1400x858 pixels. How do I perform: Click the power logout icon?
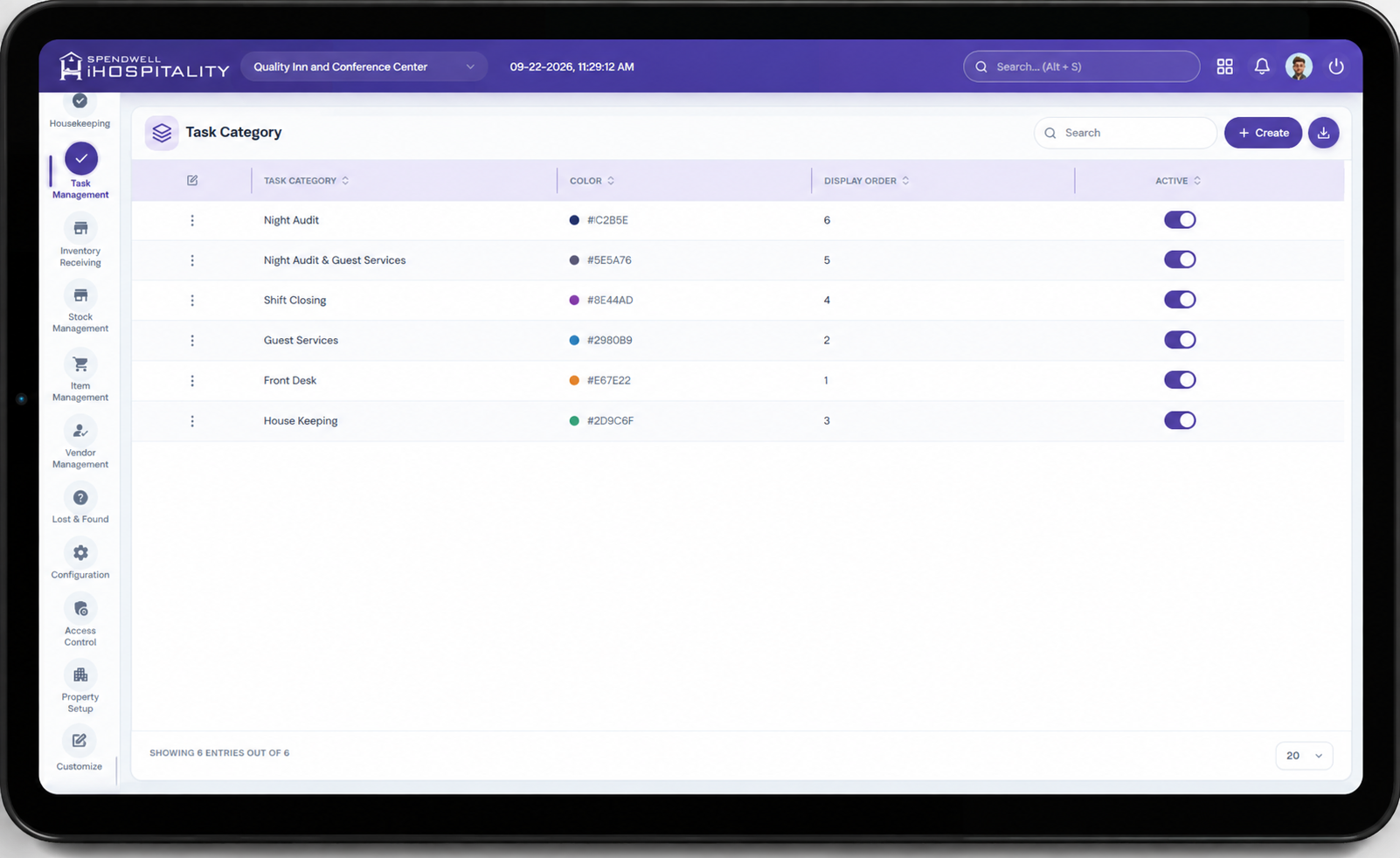point(1336,66)
